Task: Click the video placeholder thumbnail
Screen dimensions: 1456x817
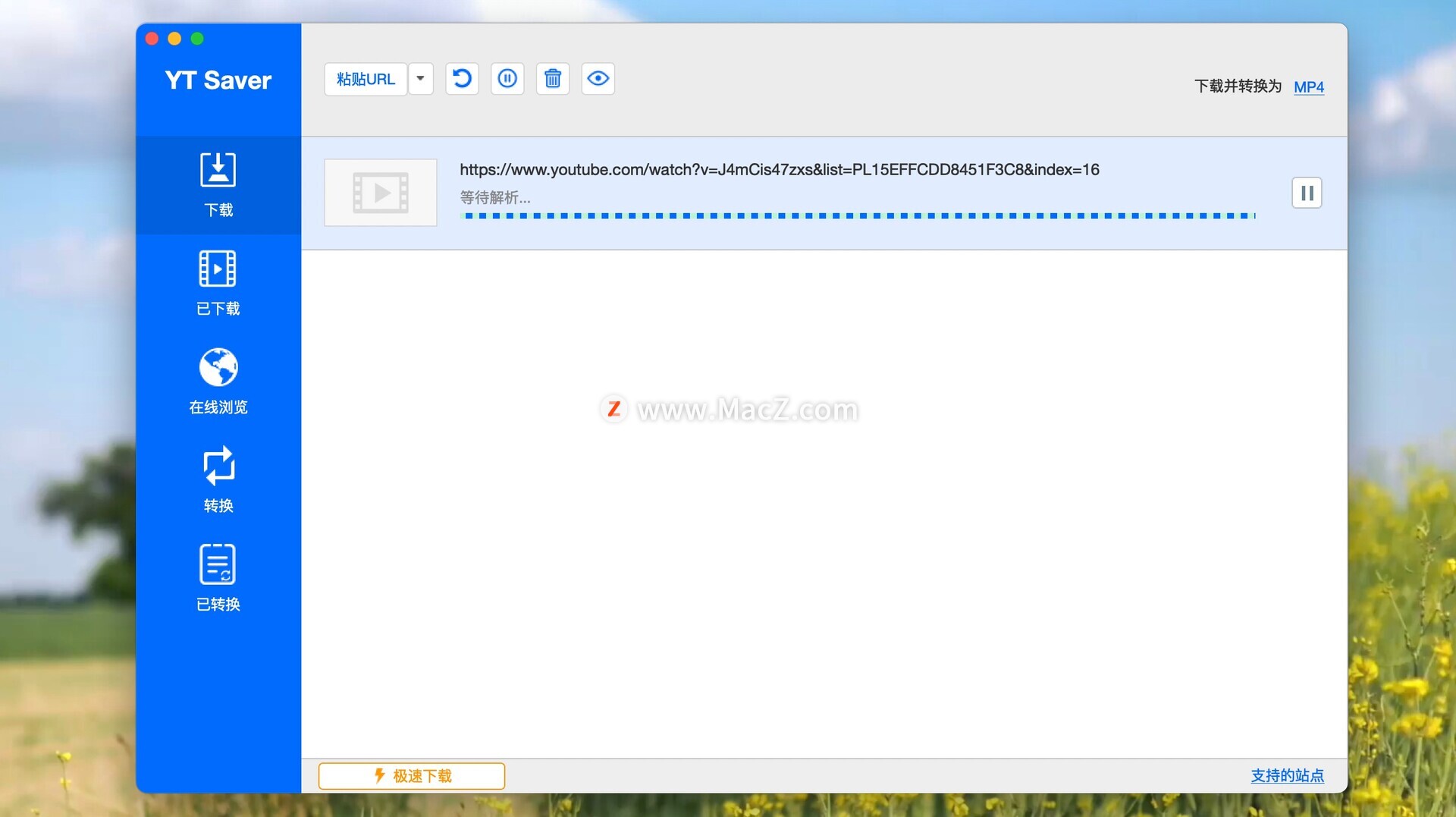Action: (381, 193)
